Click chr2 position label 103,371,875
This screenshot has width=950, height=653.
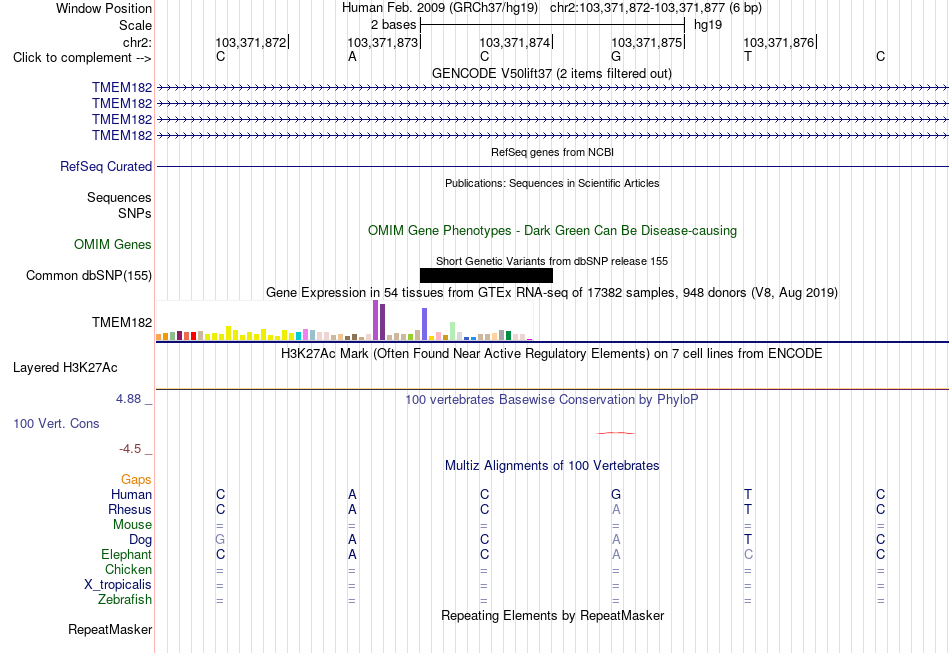(x=647, y=42)
